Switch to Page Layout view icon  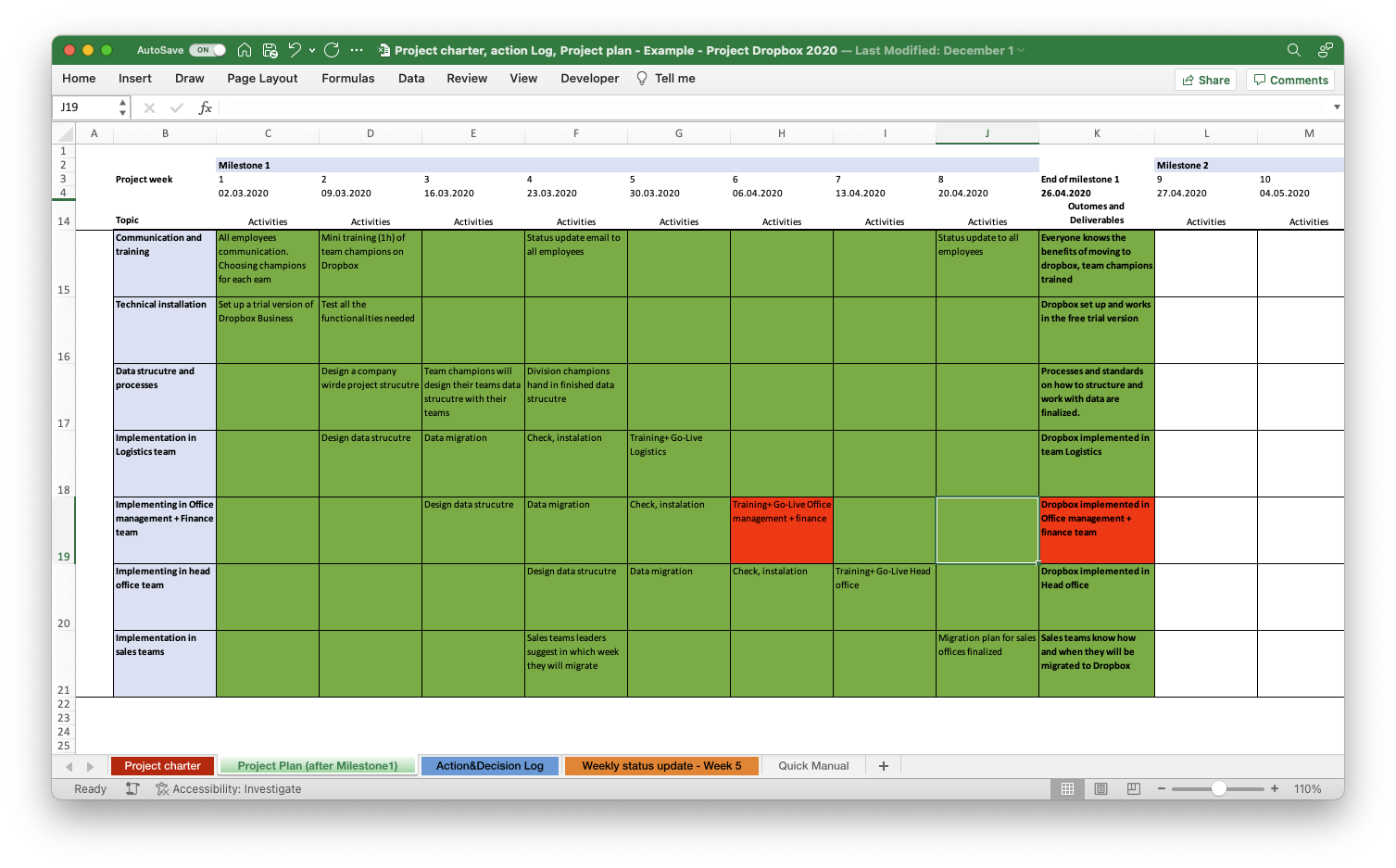[1100, 789]
